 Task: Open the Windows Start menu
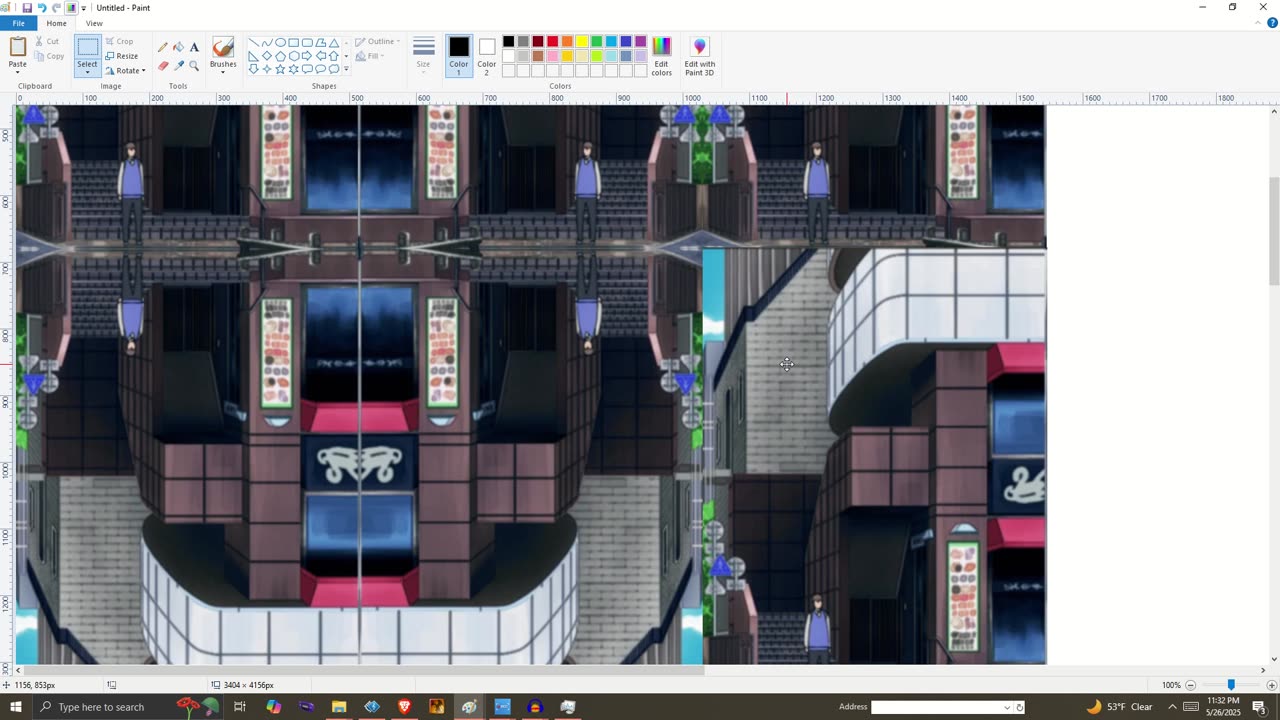coord(15,707)
